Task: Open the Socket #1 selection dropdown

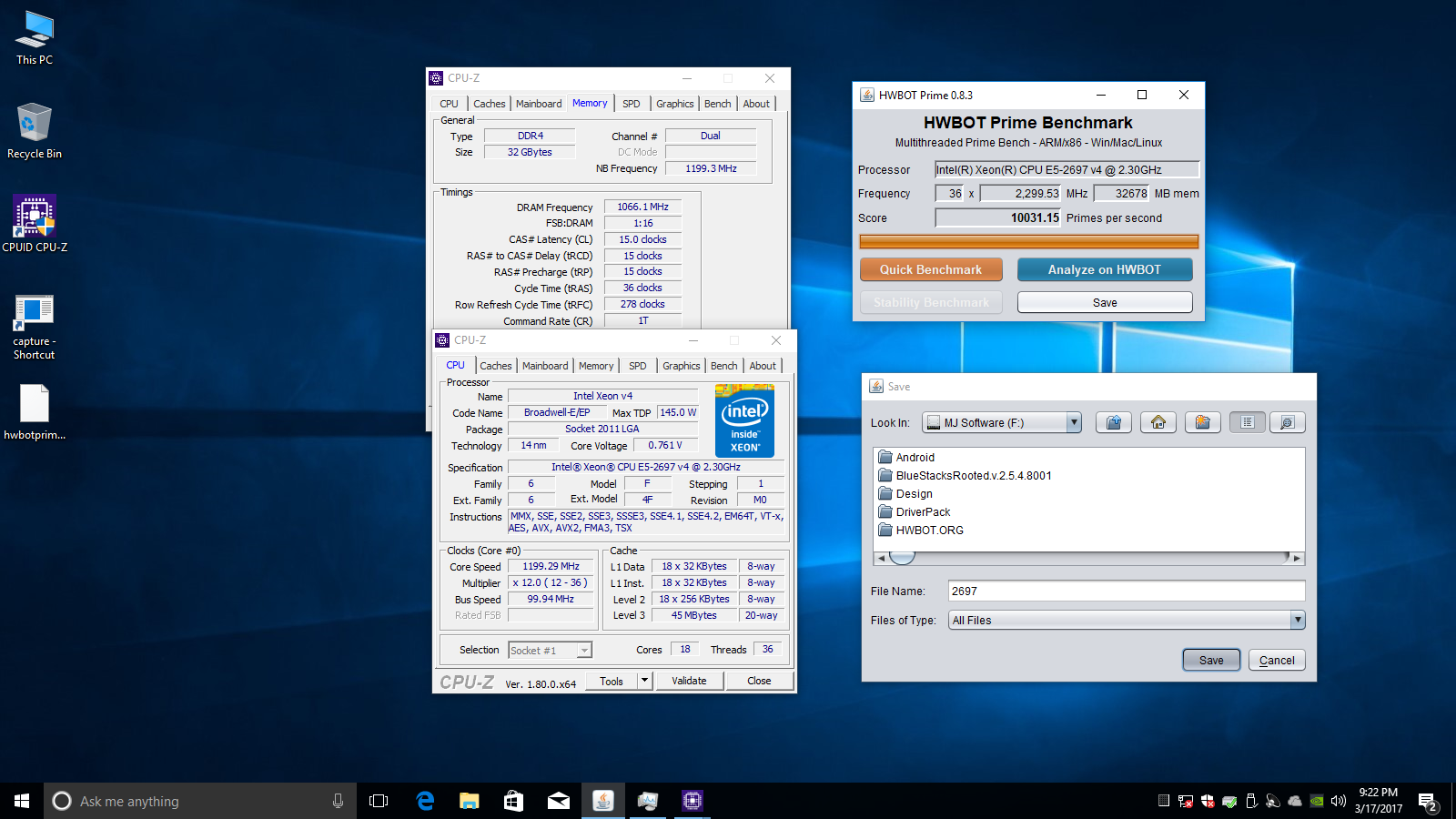Action: (x=550, y=650)
